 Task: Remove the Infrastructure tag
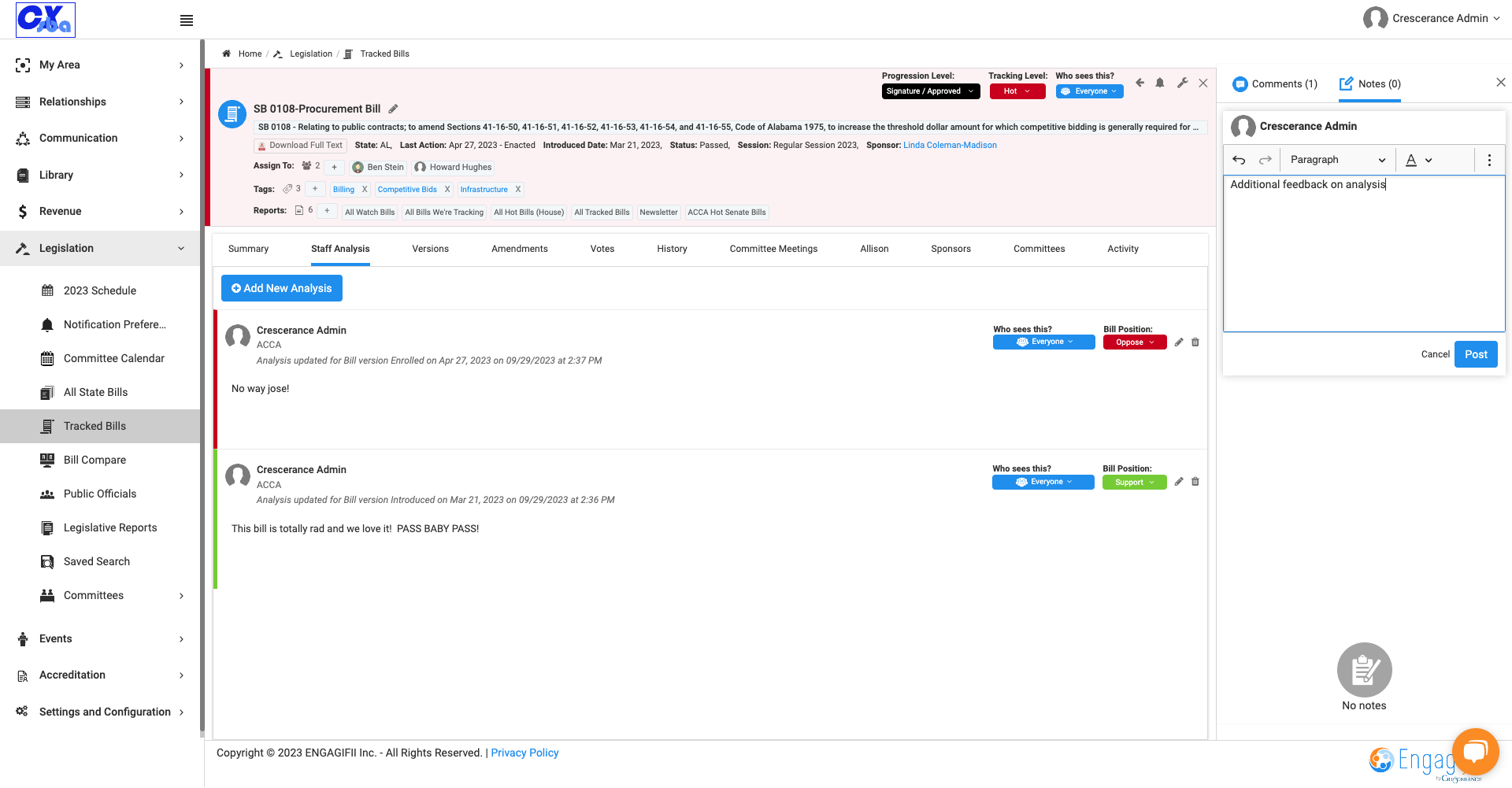pos(517,190)
